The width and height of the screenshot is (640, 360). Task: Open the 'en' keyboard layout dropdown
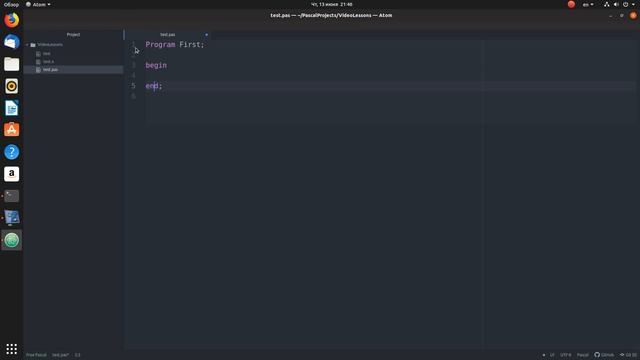tap(588, 4)
